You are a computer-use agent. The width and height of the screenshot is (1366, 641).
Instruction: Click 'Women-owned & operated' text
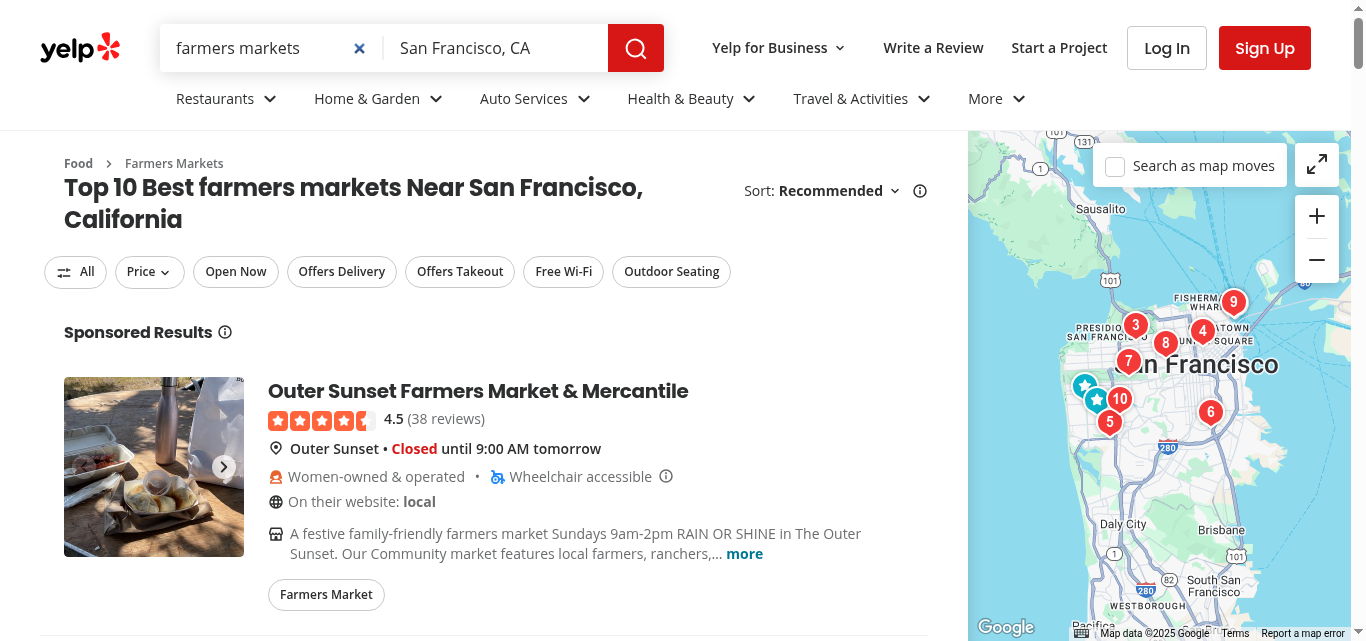click(x=376, y=477)
